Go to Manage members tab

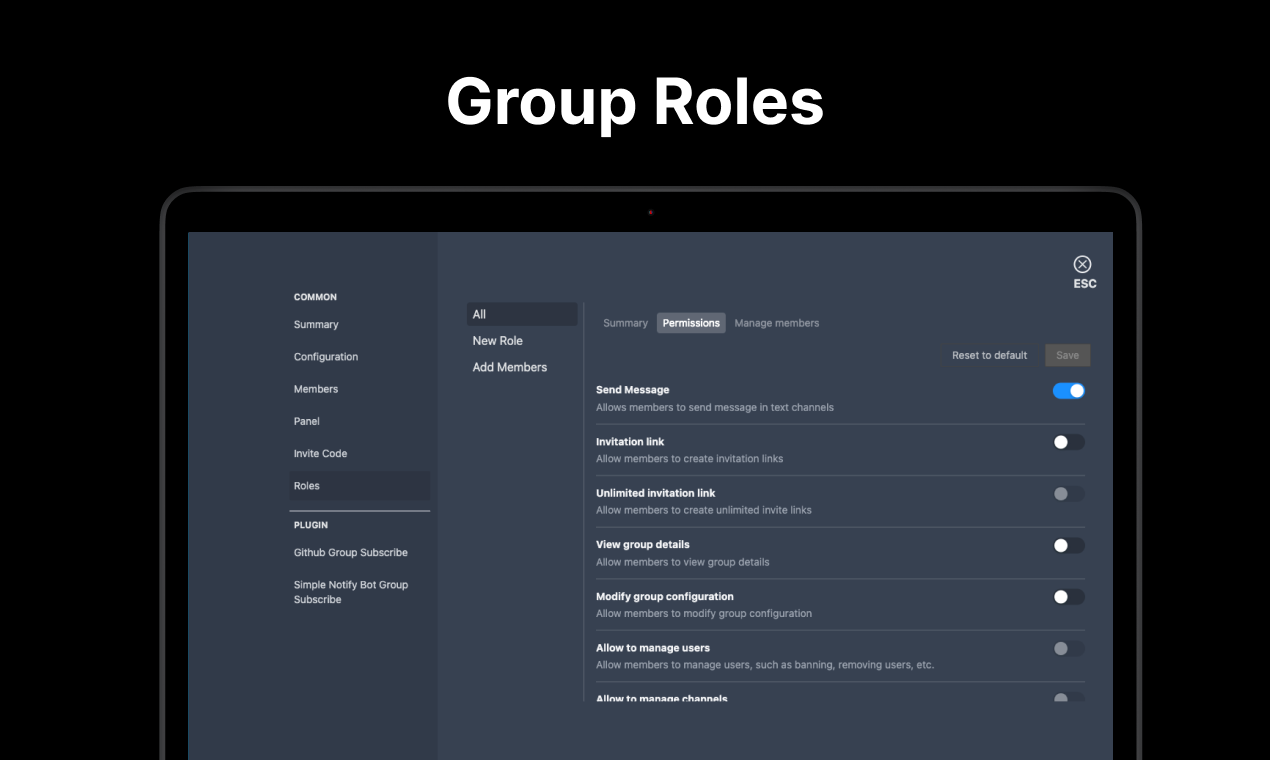pos(776,323)
